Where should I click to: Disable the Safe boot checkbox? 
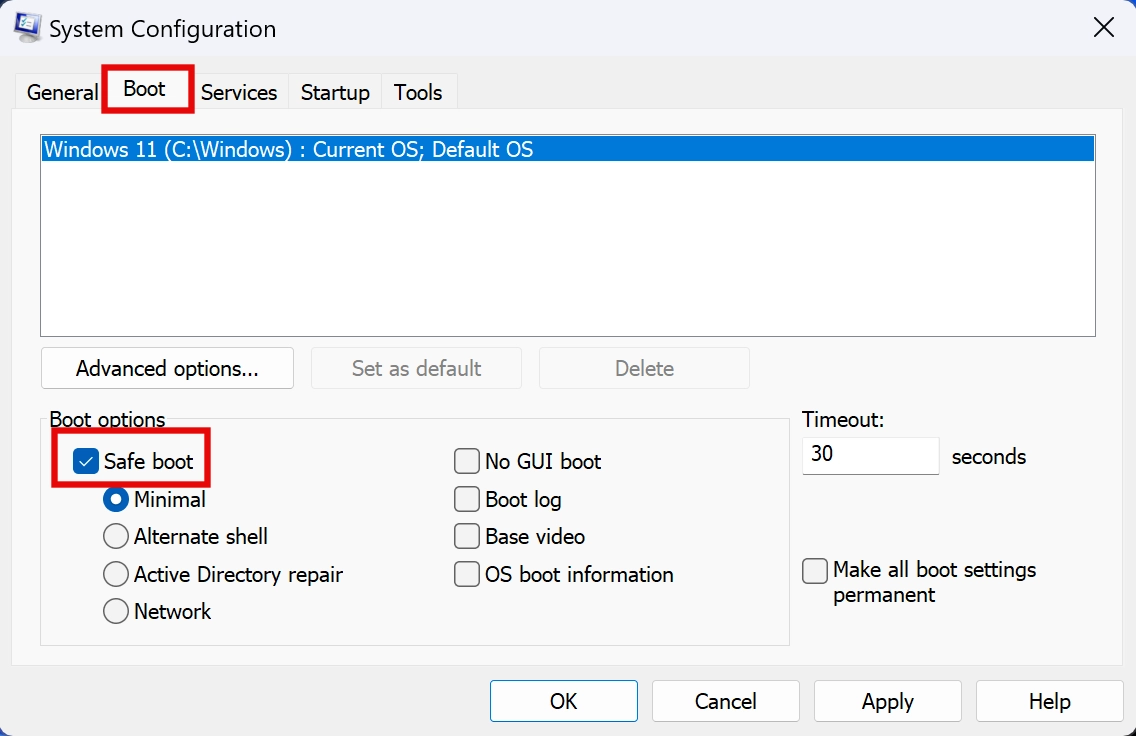(x=85, y=461)
